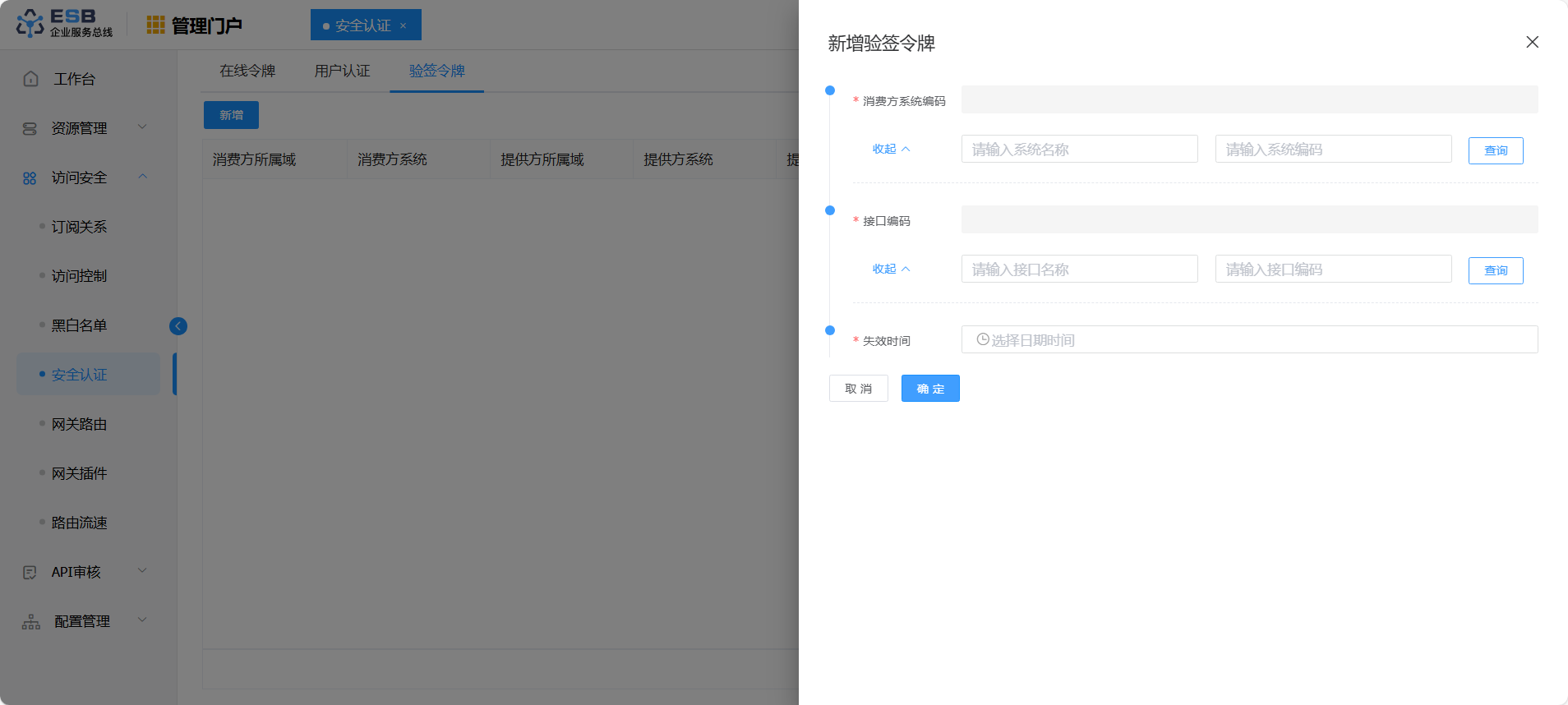The height and width of the screenshot is (705, 1568).
Task: Switch to the 用户认证 tab
Action: pos(342,71)
